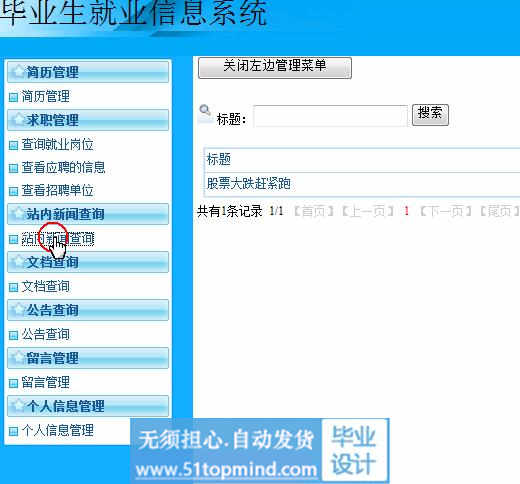This screenshot has width=520, height=484.
Task: Expand the 求职管理 section header
Action: [x=88, y=120]
